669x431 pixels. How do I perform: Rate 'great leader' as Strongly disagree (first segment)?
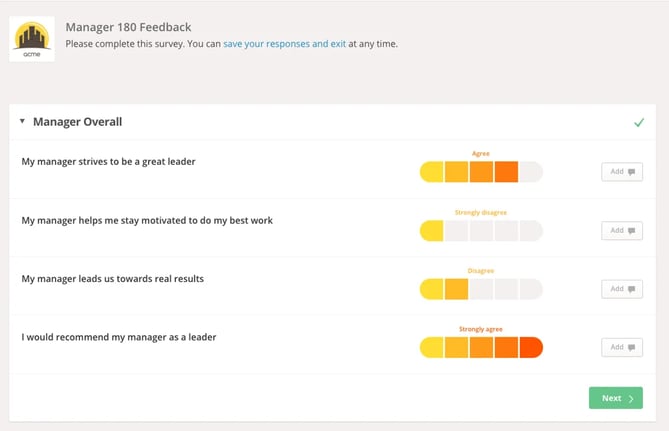click(x=432, y=172)
